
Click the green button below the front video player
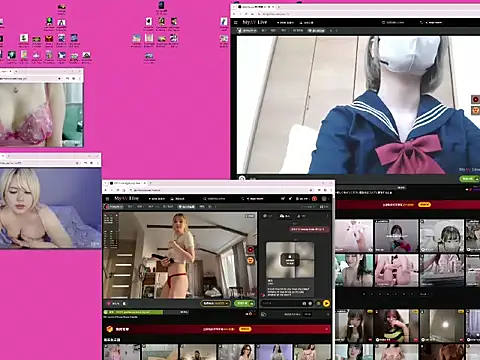point(244,303)
